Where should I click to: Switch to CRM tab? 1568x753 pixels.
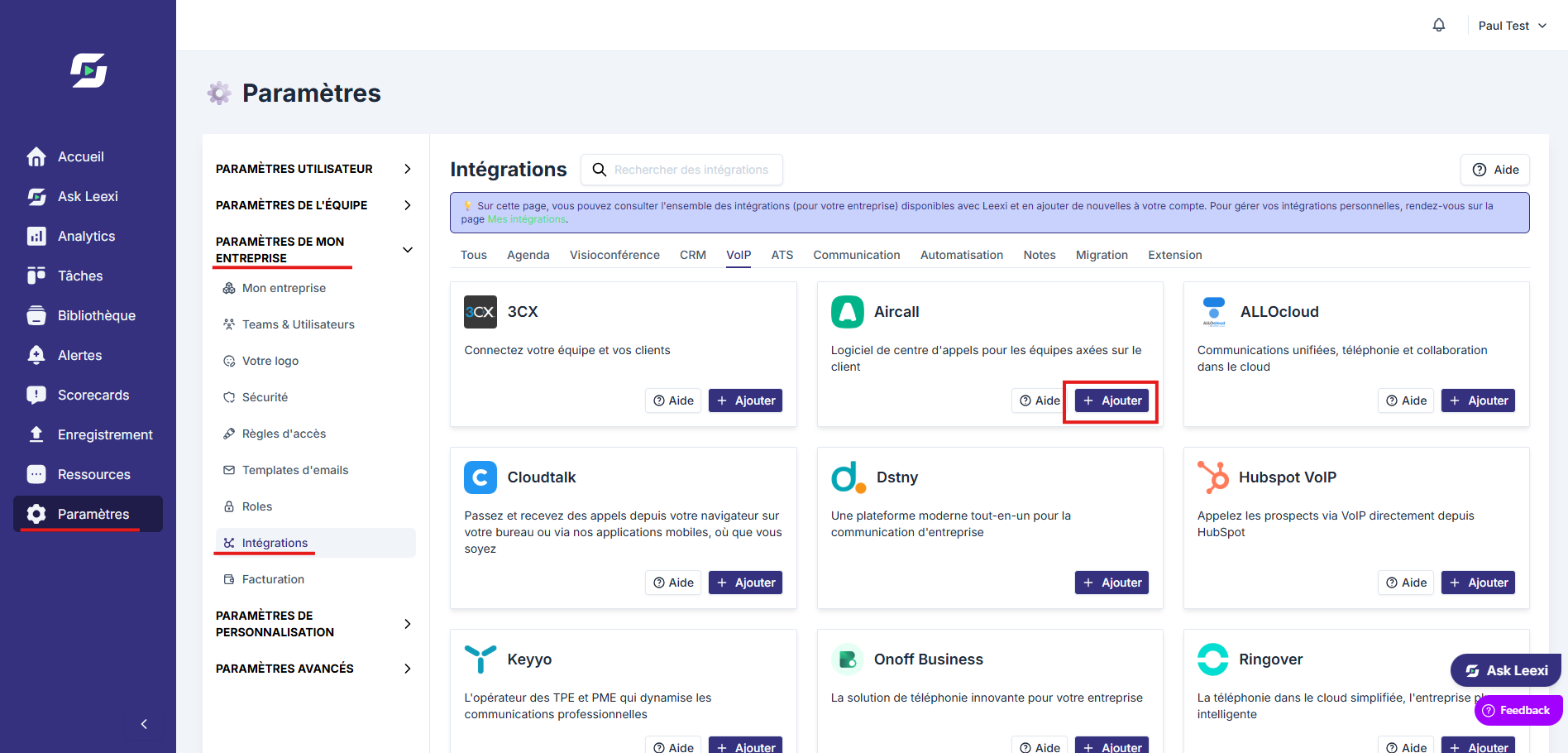click(x=693, y=255)
